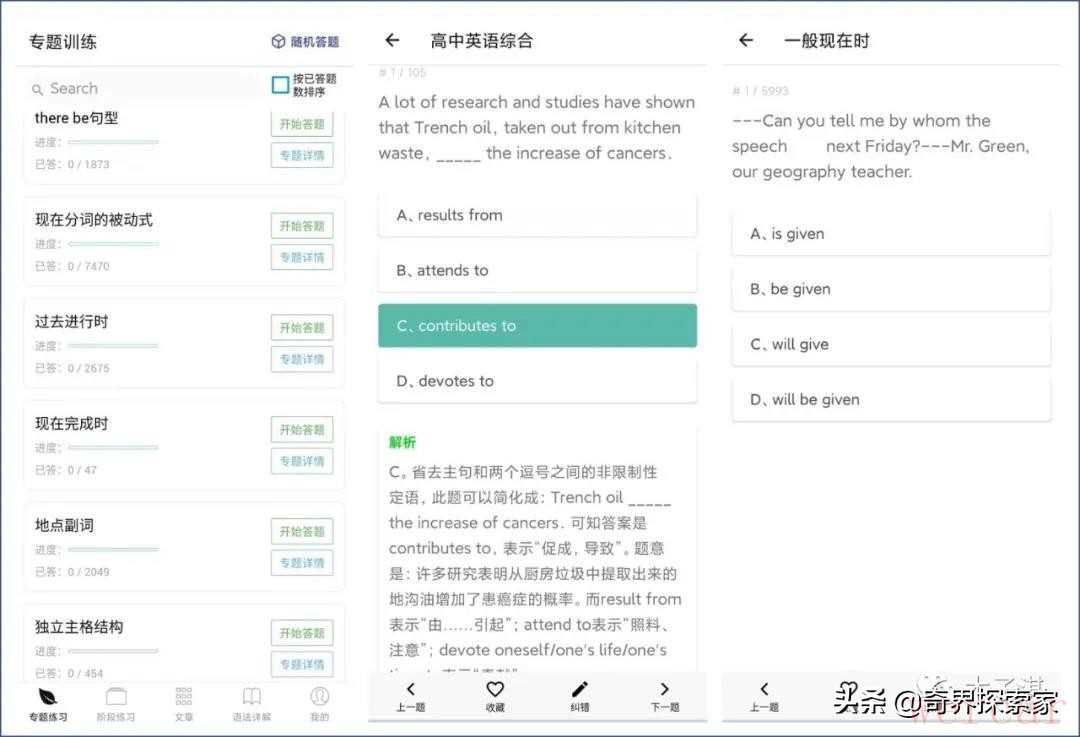Screen dimensions: 1080x737
Task: Click the progress bar under 现在完成时
Action: (x=113, y=447)
